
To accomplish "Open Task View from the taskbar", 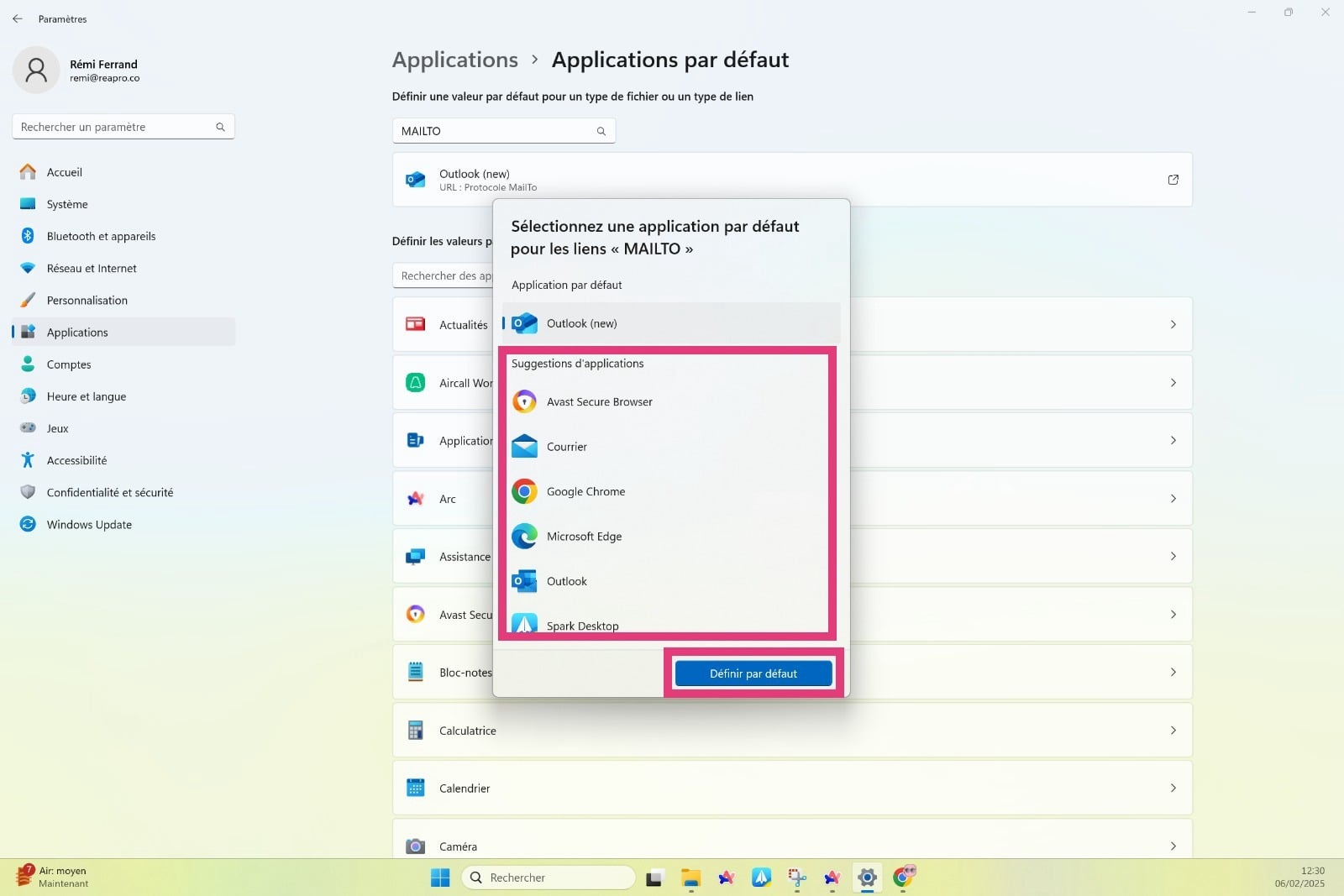I will pyautogui.click(x=654, y=878).
